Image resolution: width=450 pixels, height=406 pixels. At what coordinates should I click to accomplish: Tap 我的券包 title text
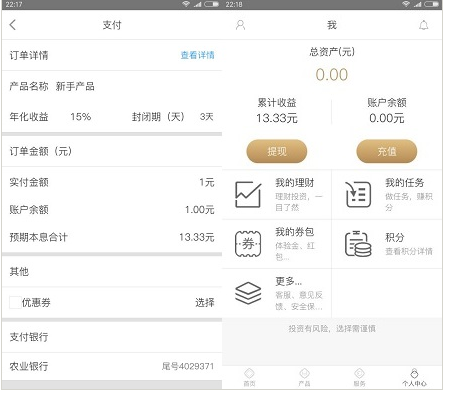(x=294, y=232)
